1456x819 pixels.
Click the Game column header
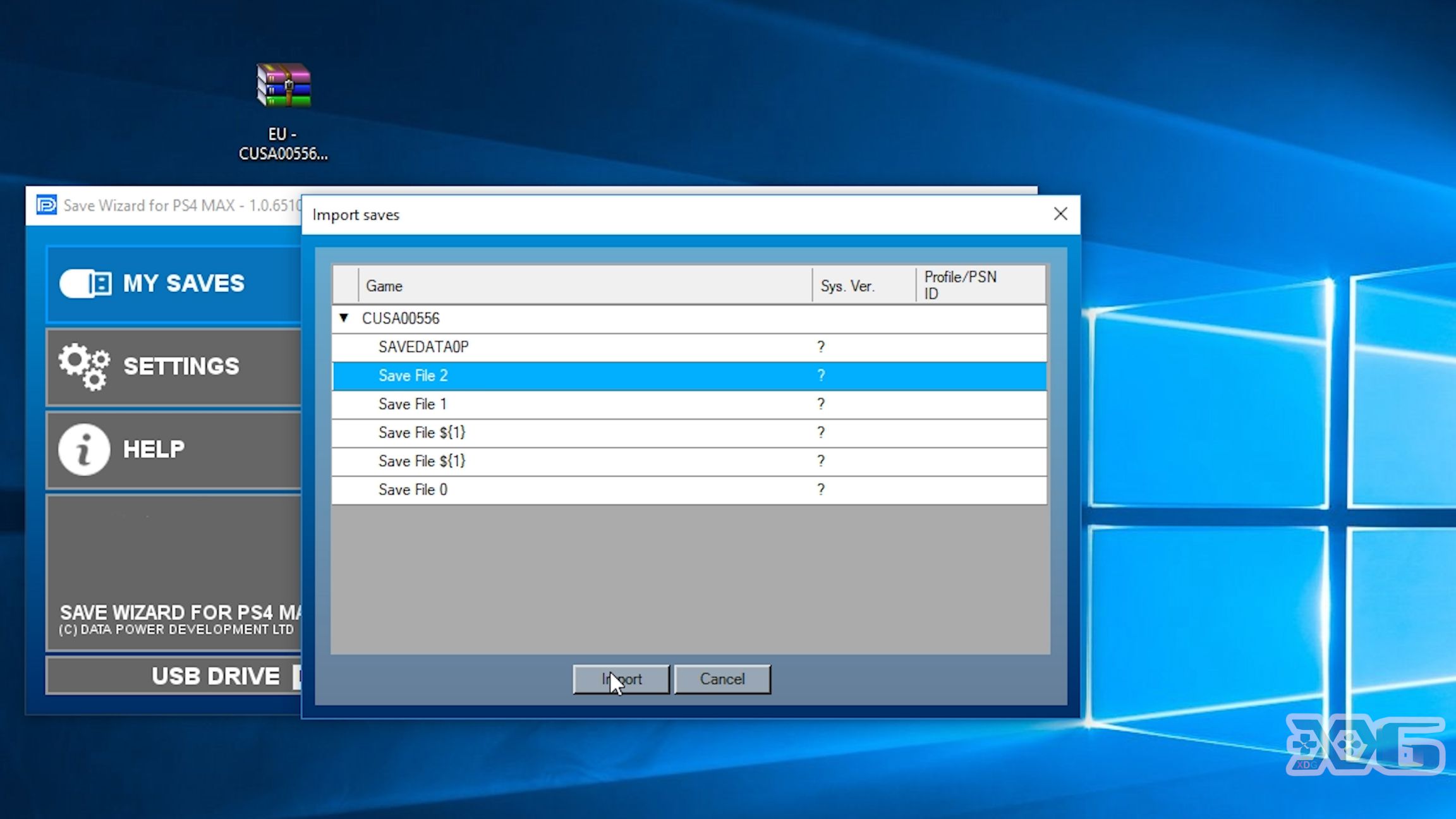585,286
